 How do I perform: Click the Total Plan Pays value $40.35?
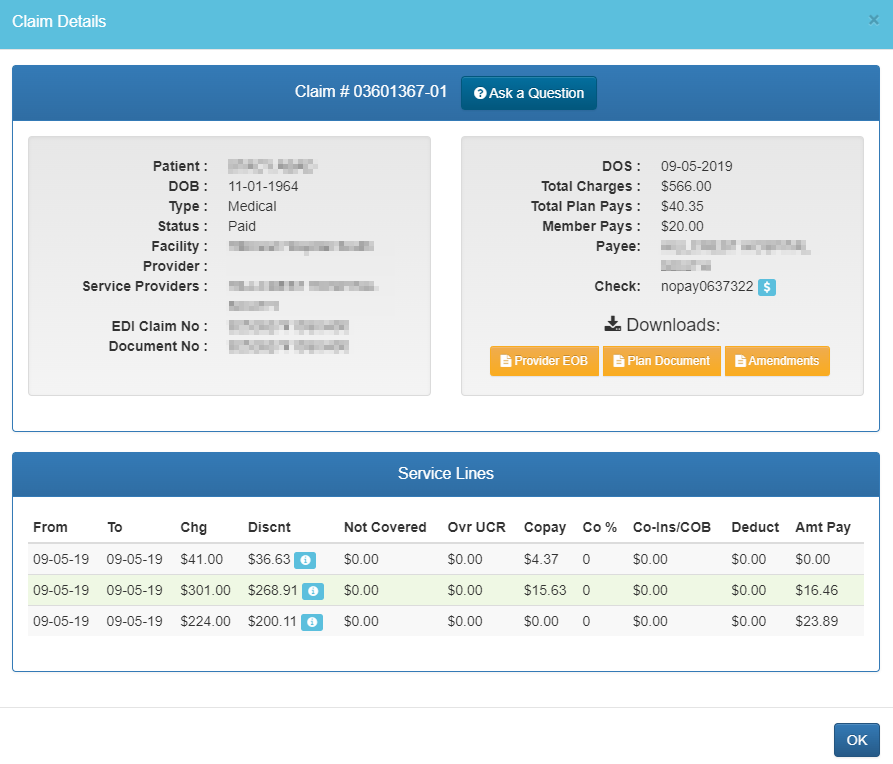pos(682,206)
